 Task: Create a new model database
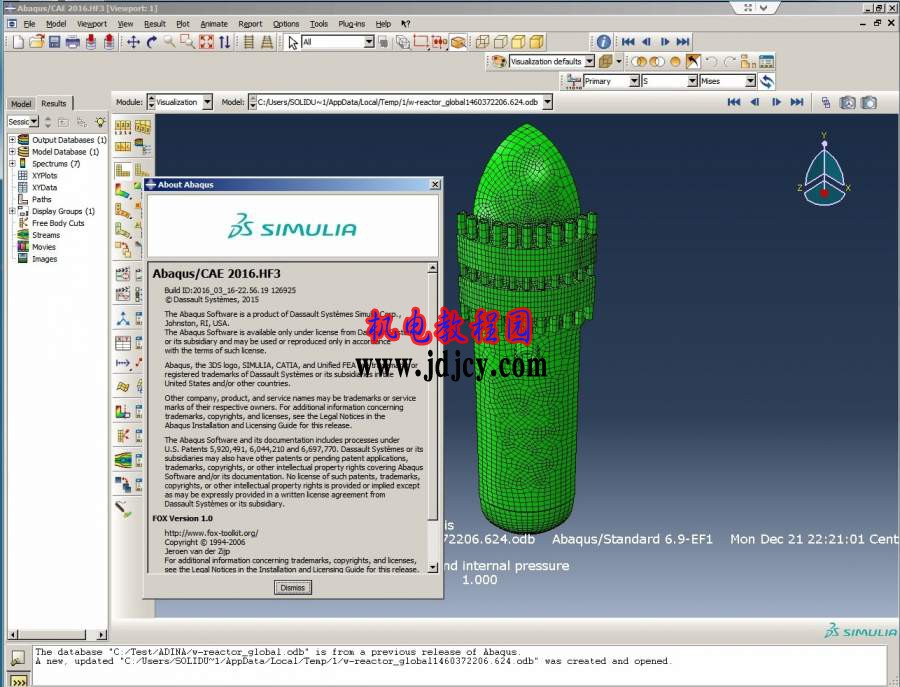[18, 42]
